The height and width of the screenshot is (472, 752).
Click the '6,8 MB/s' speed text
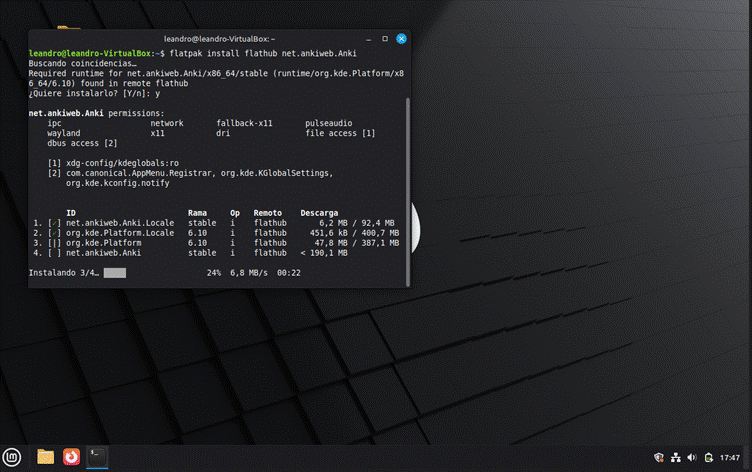(x=249, y=273)
